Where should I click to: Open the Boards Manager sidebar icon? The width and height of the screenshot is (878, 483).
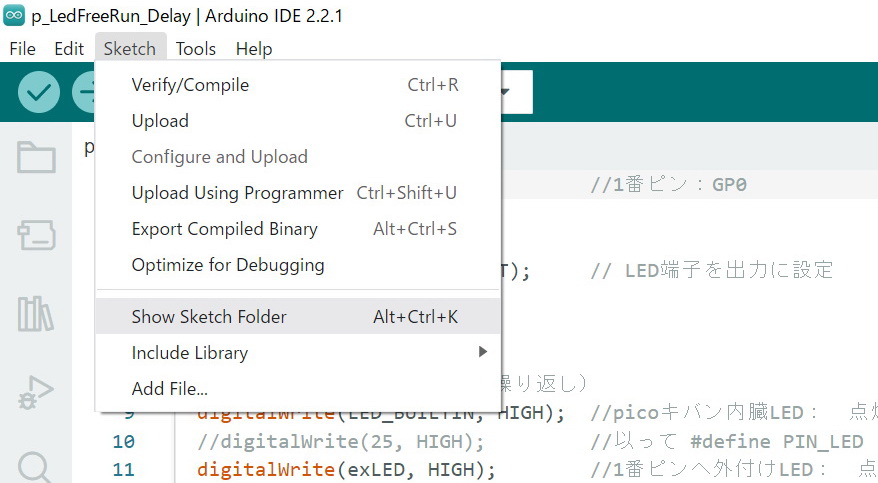click(36, 235)
